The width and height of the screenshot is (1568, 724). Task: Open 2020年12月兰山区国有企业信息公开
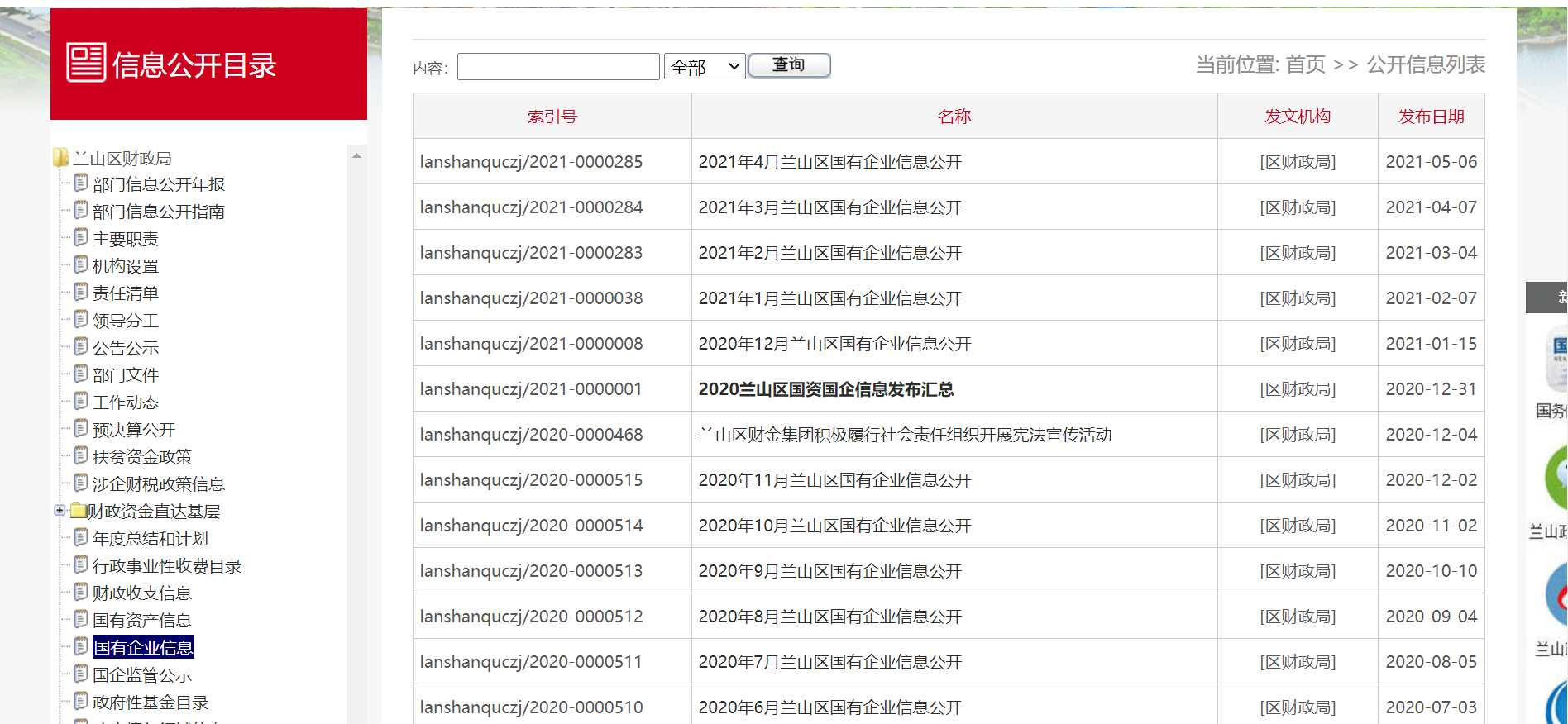pyautogui.click(x=835, y=344)
